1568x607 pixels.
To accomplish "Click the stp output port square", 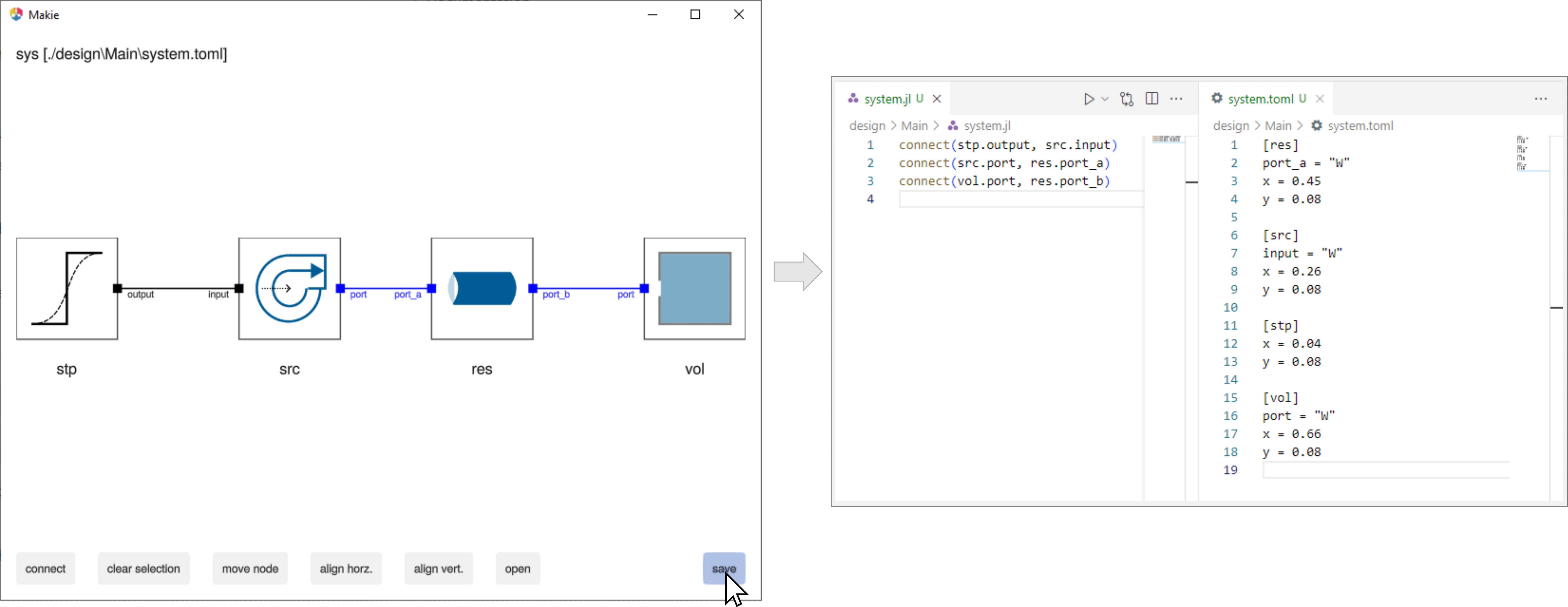I will coord(118,289).
